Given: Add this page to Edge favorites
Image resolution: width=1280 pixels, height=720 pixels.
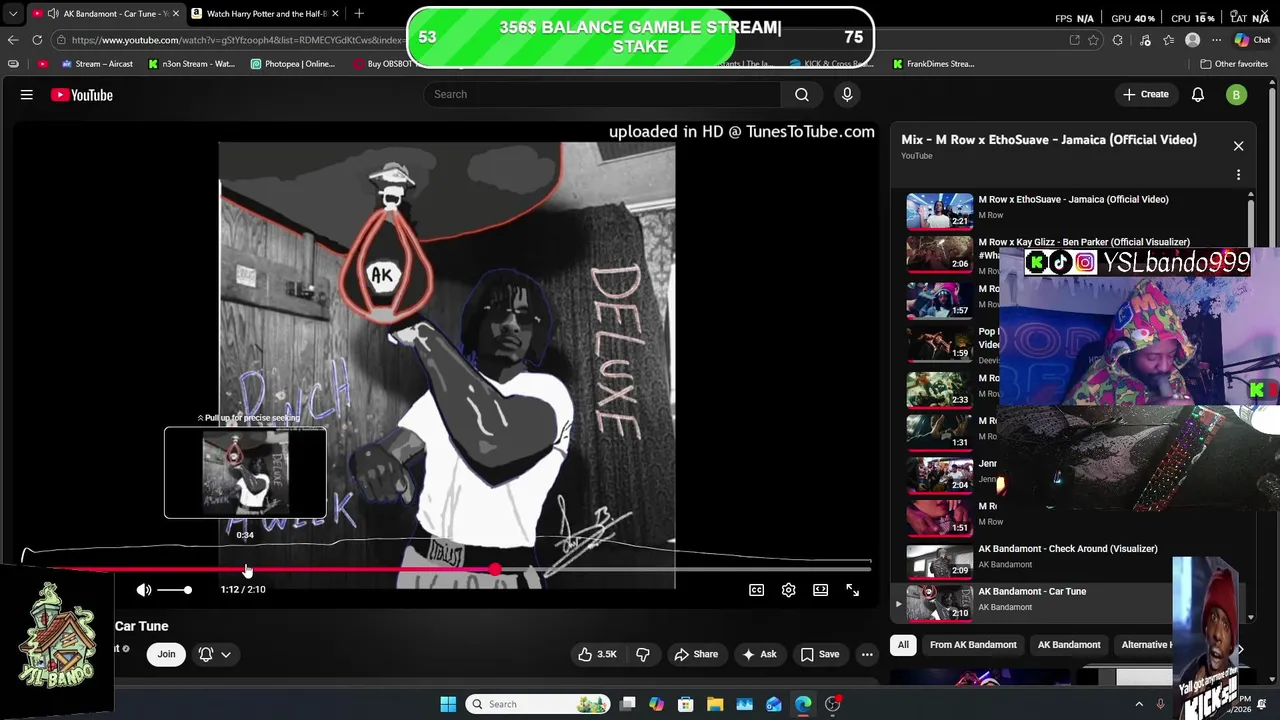Looking at the screenshot, I should pos(1093,40).
